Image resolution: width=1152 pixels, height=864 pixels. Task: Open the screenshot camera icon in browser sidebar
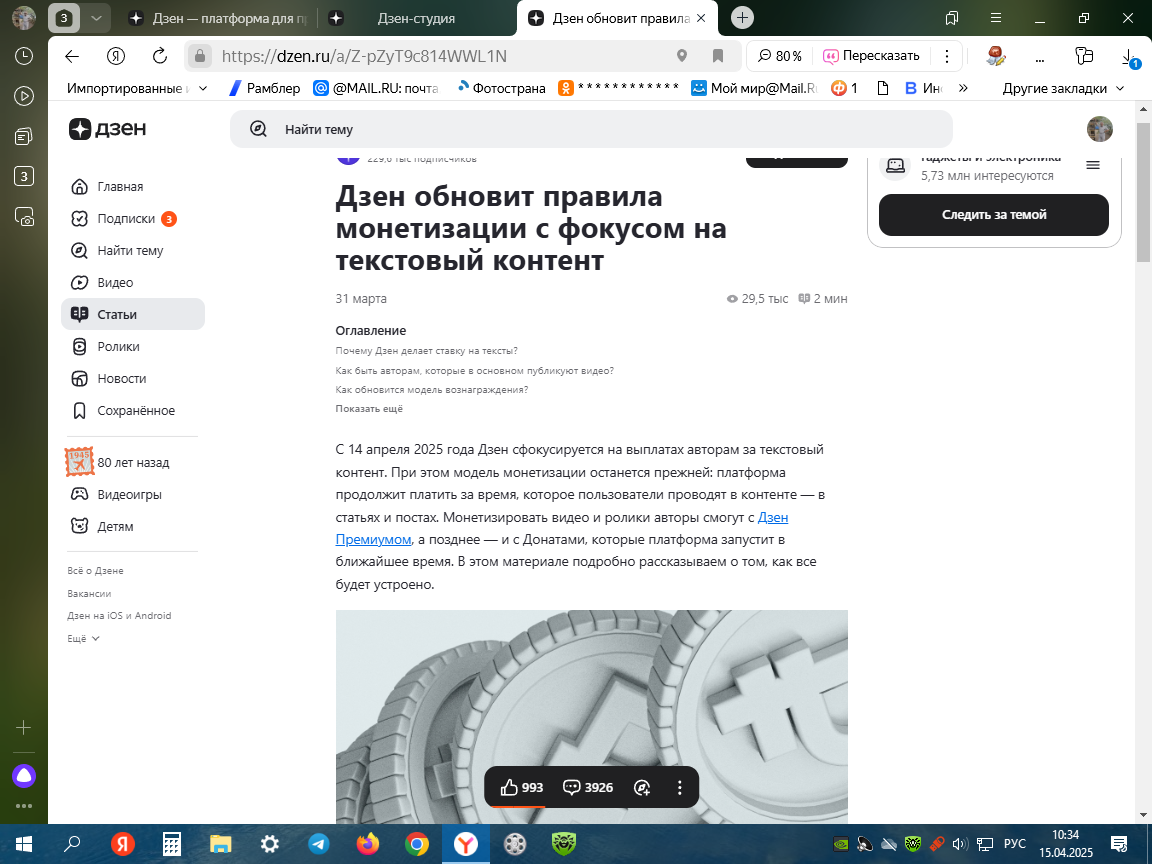24,217
